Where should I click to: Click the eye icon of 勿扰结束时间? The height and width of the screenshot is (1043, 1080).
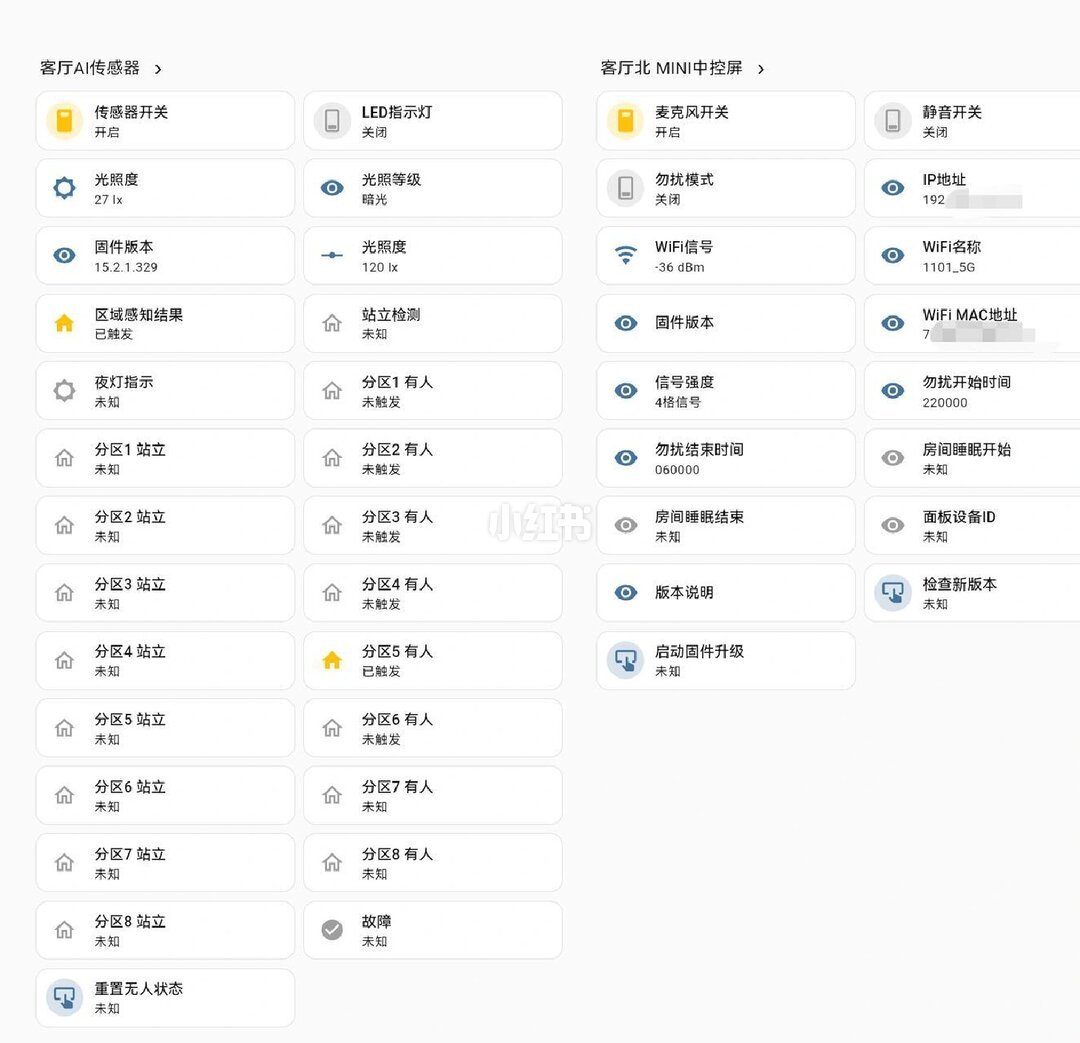pos(625,458)
